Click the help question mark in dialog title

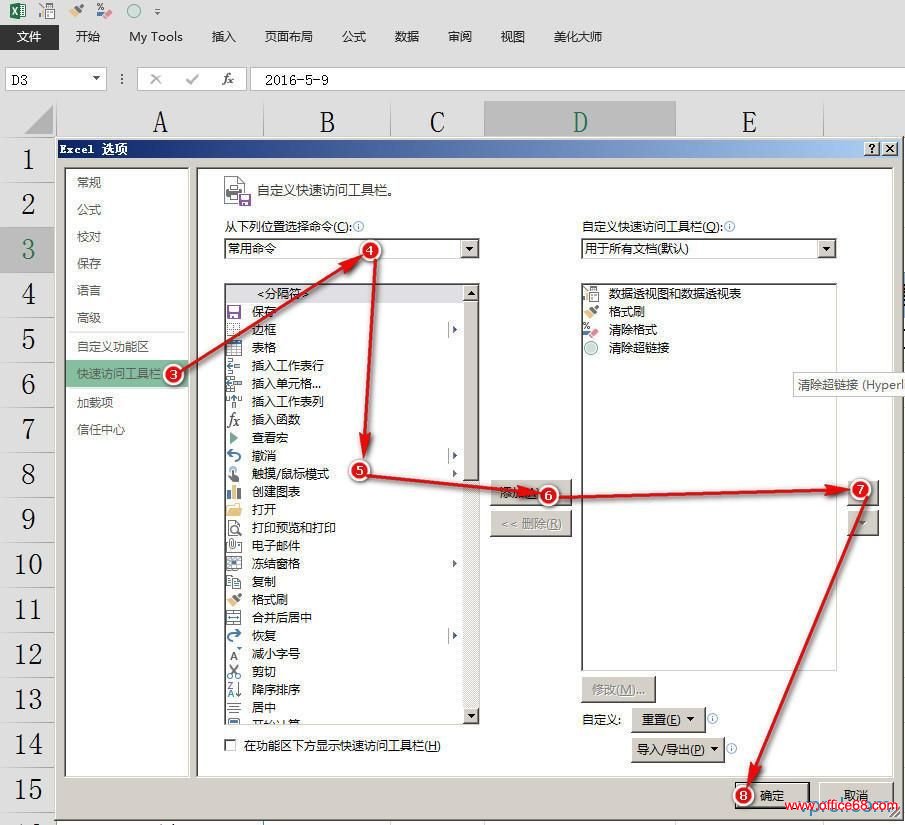click(872, 149)
